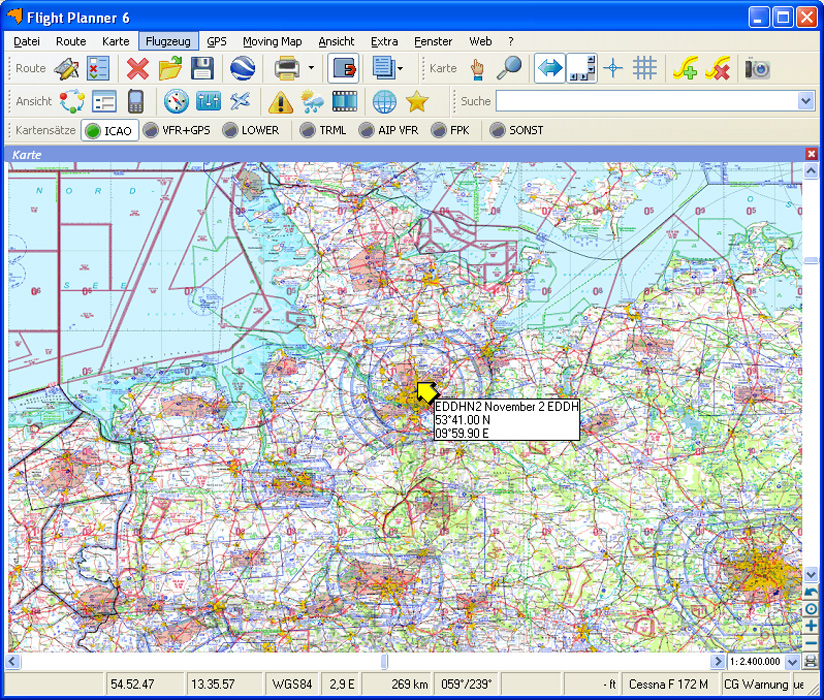
Task: Zoom out the map with minus button
Action: 811,643
